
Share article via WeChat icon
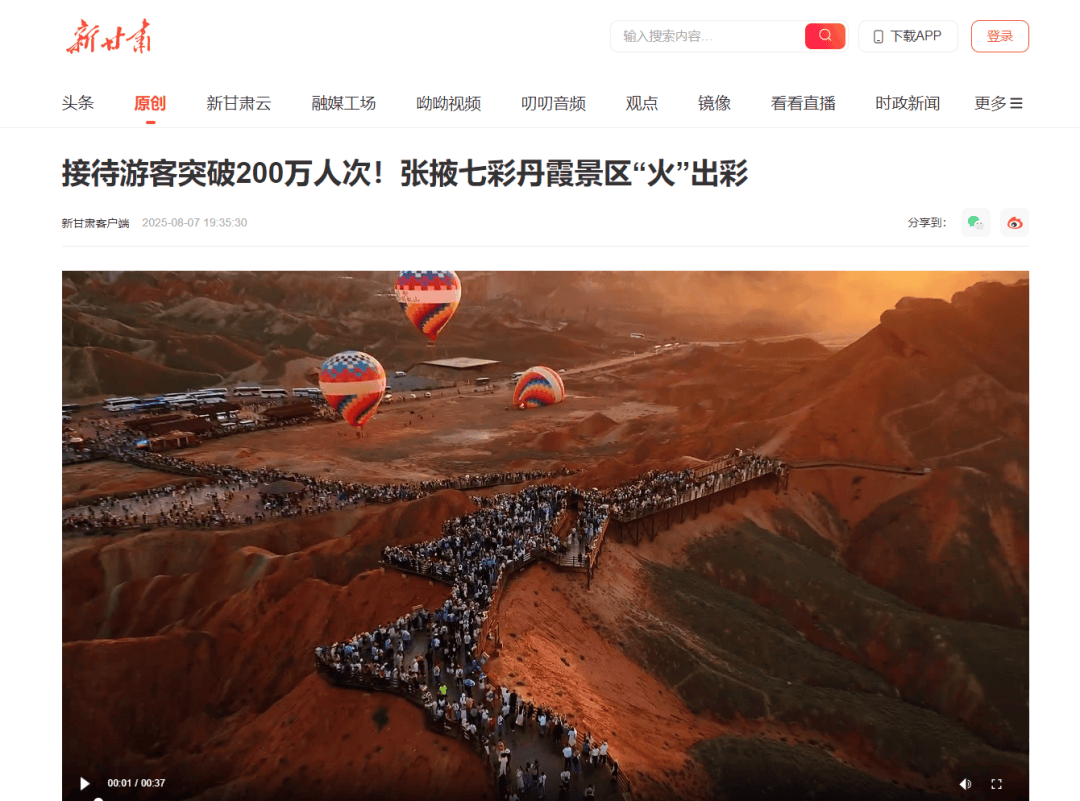tap(975, 222)
